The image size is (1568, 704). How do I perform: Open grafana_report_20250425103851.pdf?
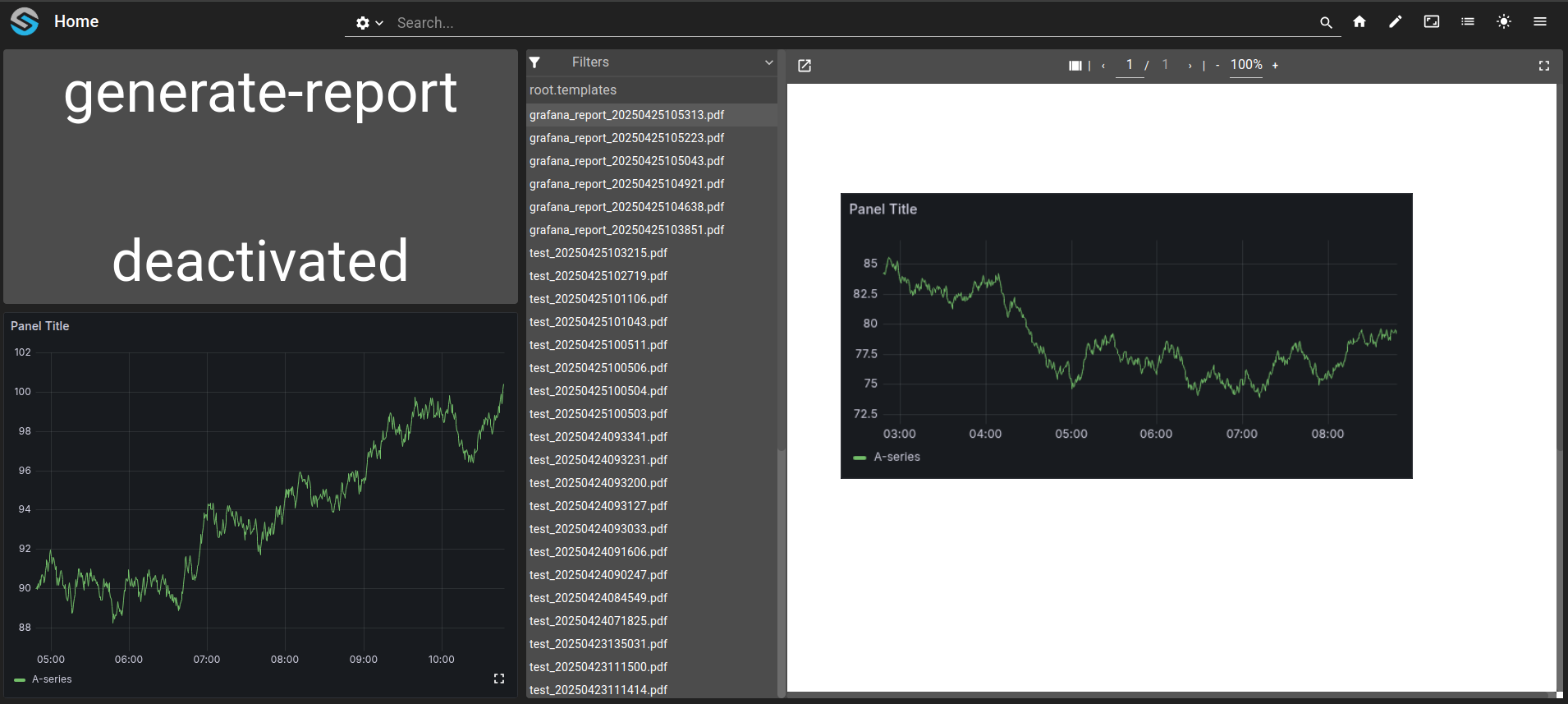click(x=652, y=230)
